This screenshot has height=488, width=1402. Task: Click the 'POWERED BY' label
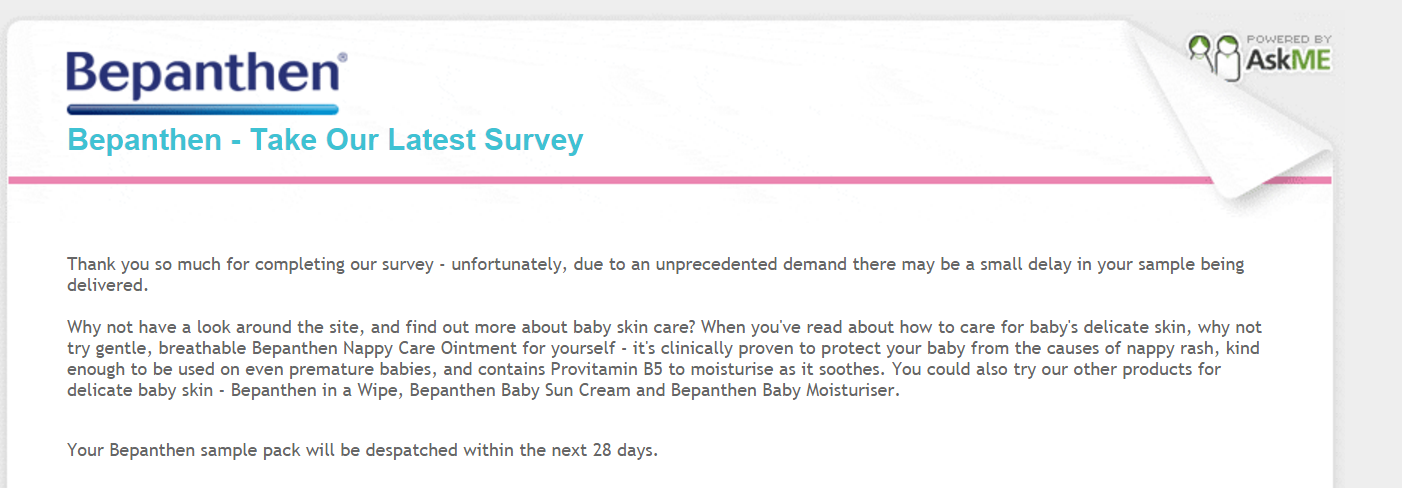point(1289,40)
